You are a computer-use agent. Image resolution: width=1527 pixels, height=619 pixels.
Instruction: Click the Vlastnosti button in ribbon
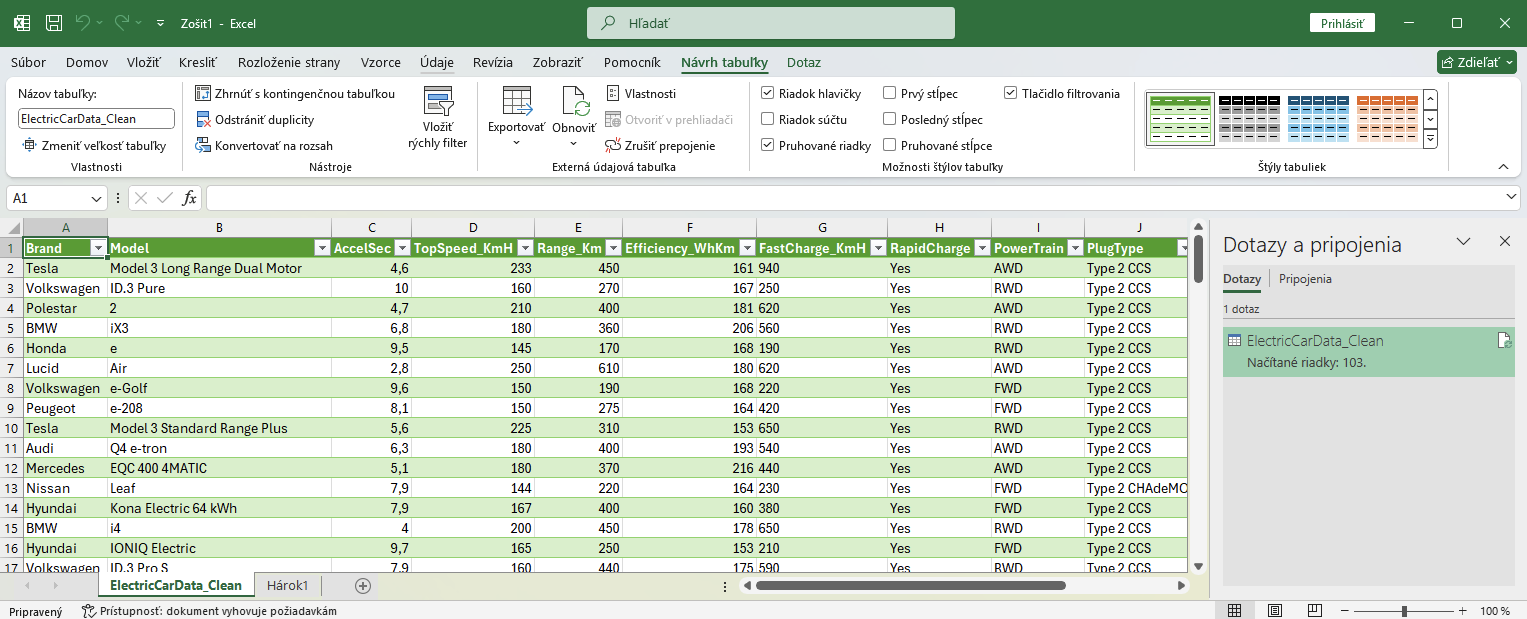(x=641, y=93)
